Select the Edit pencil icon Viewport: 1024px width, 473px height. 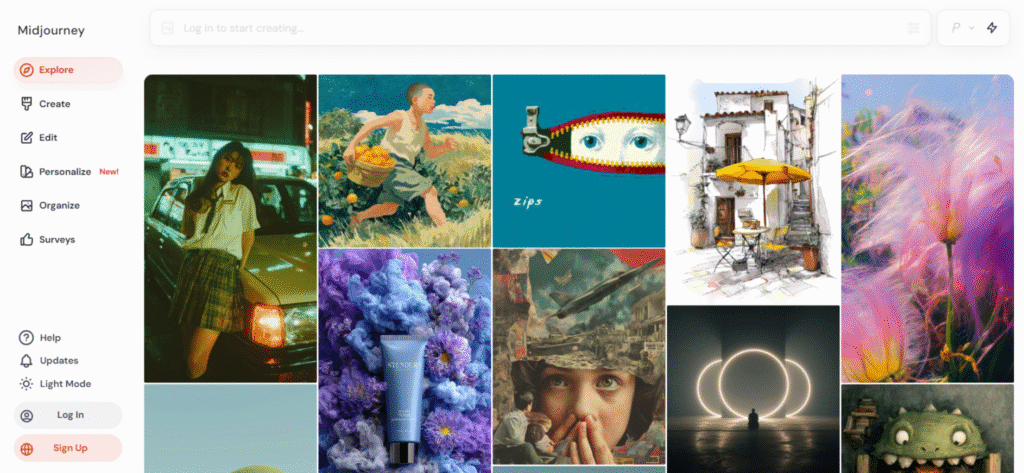pyautogui.click(x=26, y=138)
